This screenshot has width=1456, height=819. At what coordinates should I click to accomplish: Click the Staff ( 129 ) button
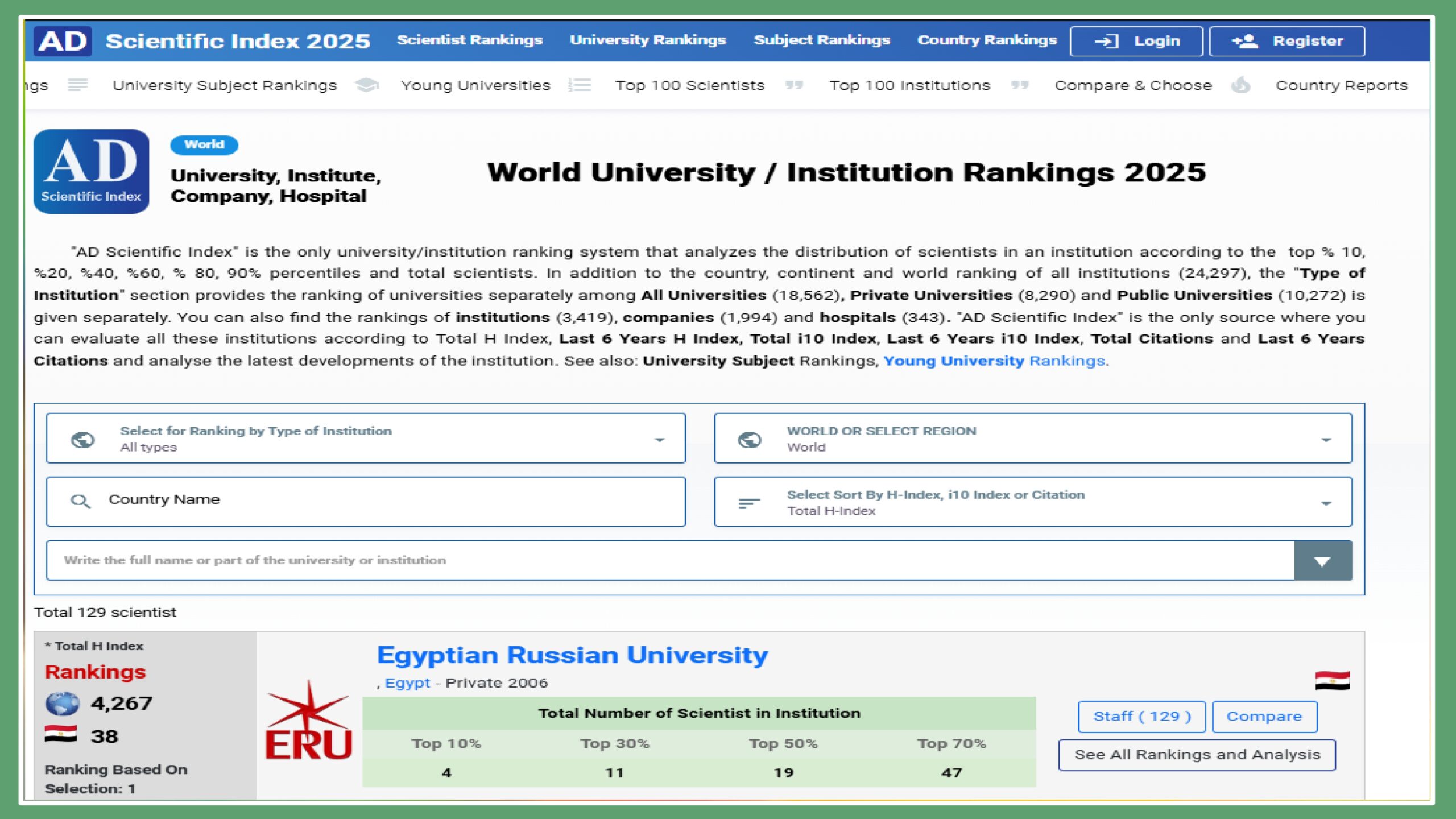click(1141, 716)
